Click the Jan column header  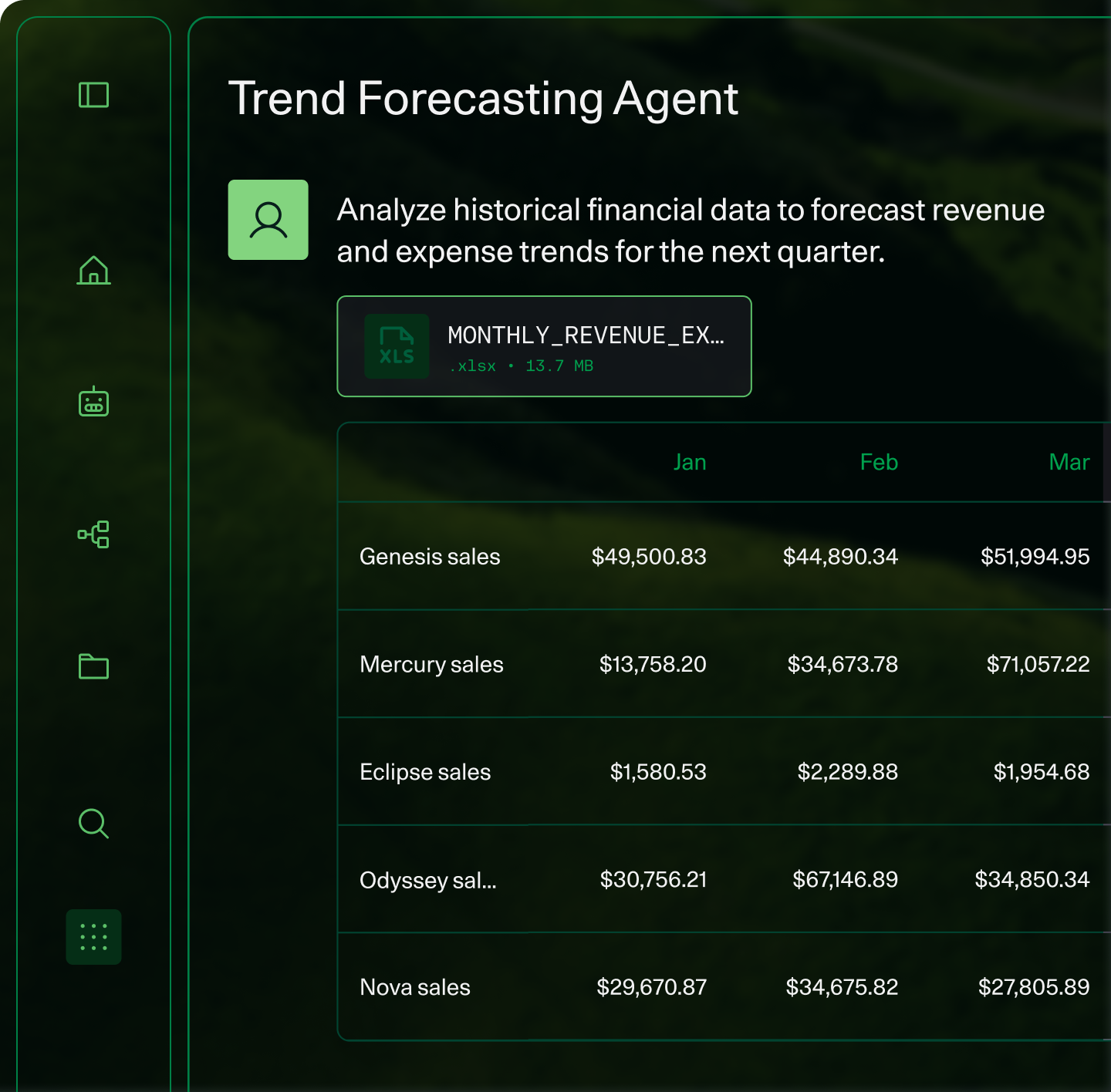click(x=690, y=462)
